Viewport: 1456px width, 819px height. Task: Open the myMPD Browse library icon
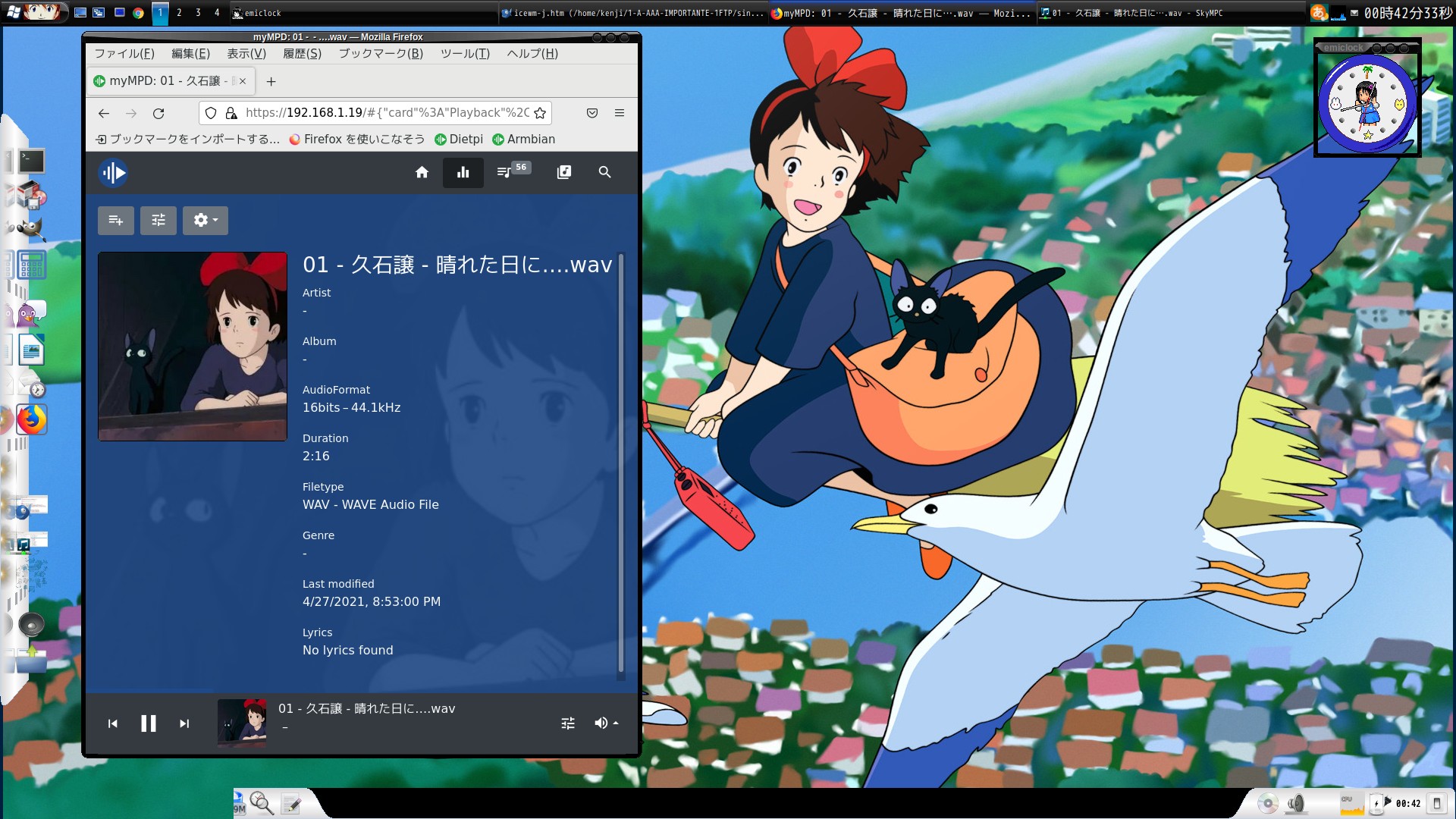coord(563,172)
